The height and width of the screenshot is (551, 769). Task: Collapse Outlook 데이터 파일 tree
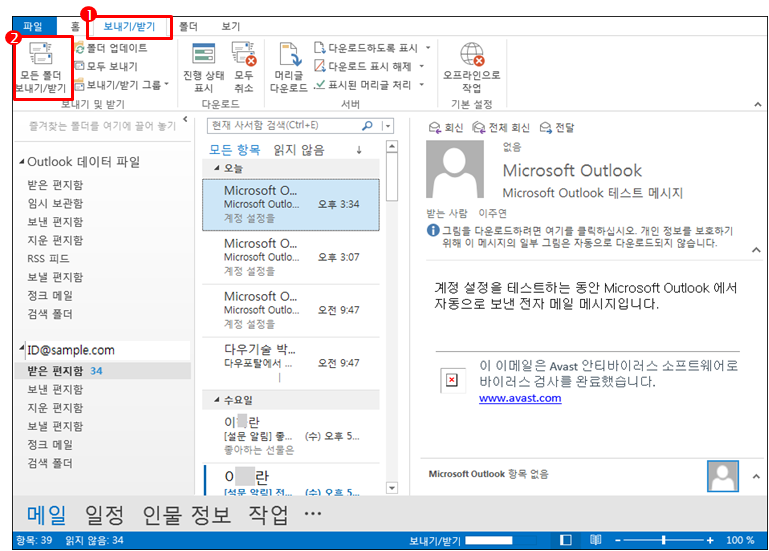pyautogui.click(x=22, y=161)
